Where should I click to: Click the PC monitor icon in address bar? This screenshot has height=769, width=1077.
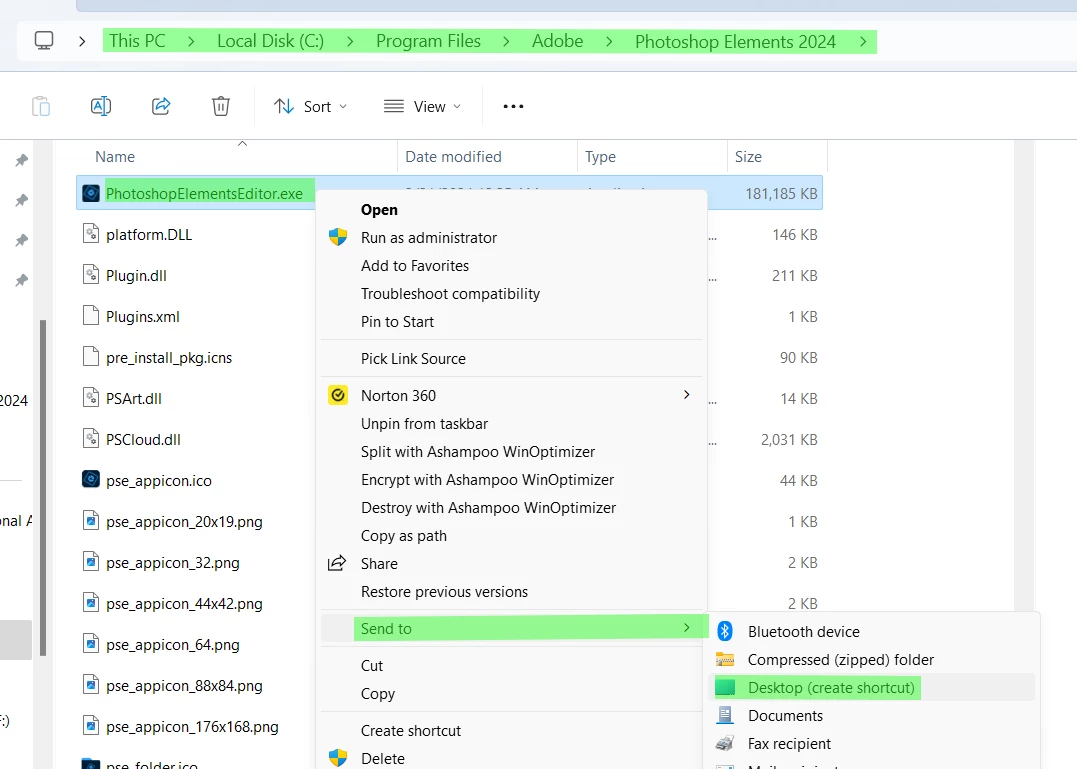pyautogui.click(x=44, y=41)
